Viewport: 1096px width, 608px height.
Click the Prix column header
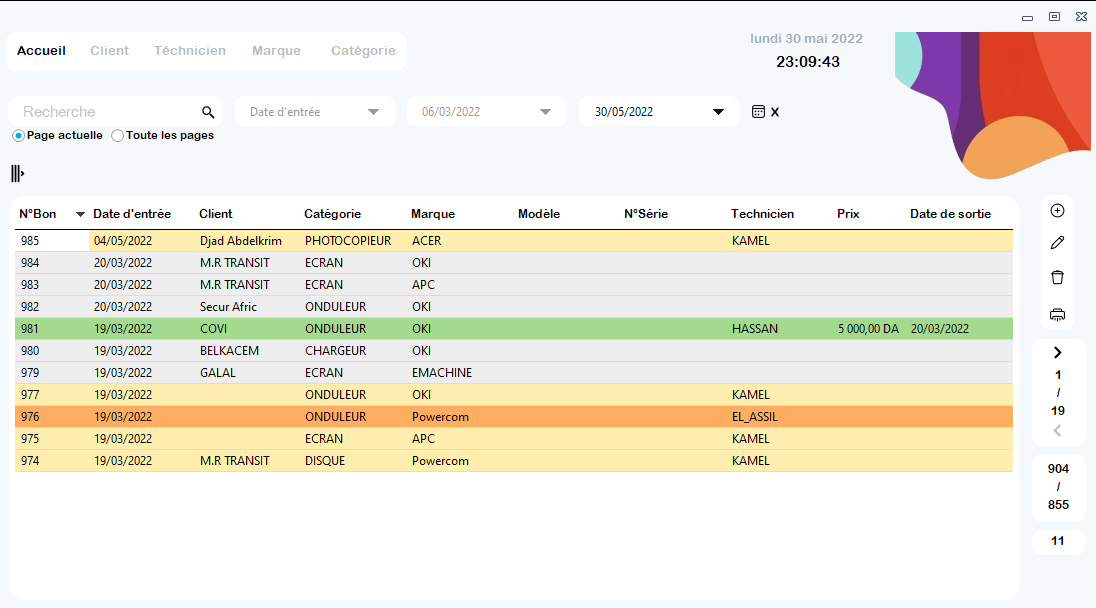click(849, 214)
